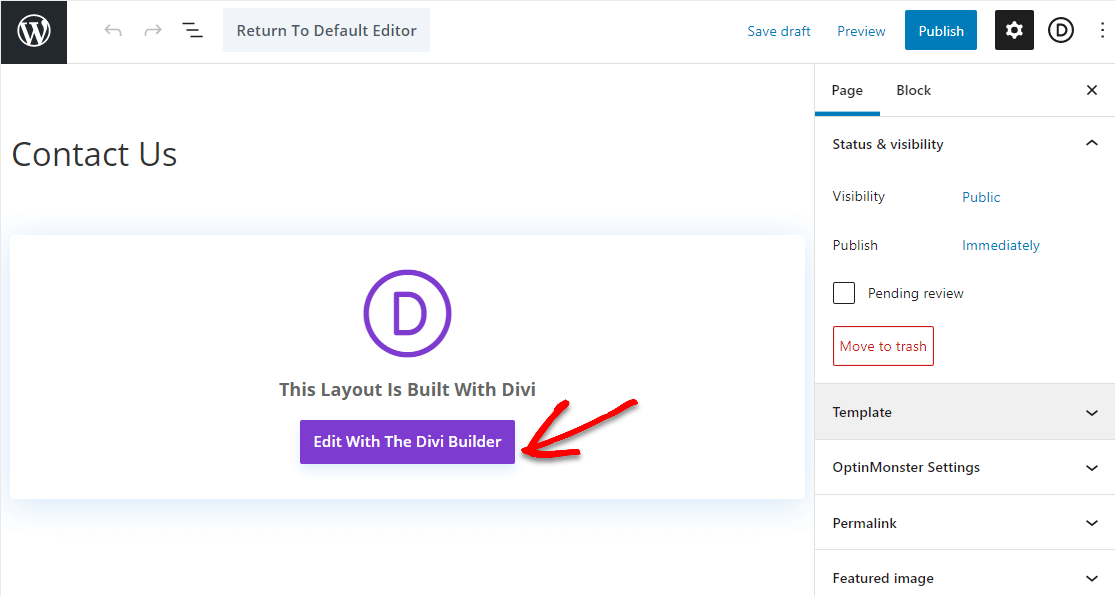Click the Divi D toolbar icon
This screenshot has height=596, width=1116.
[x=1060, y=31]
